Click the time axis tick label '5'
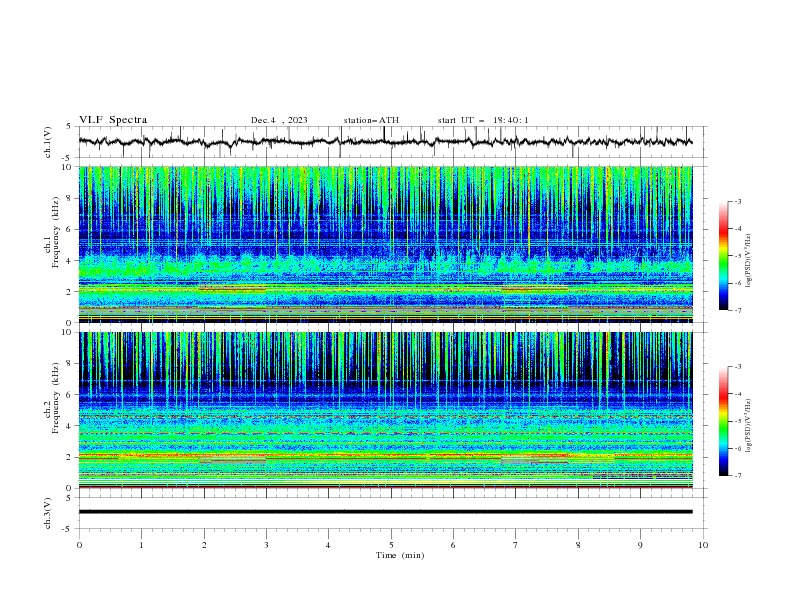 pyautogui.click(x=391, y=545)
